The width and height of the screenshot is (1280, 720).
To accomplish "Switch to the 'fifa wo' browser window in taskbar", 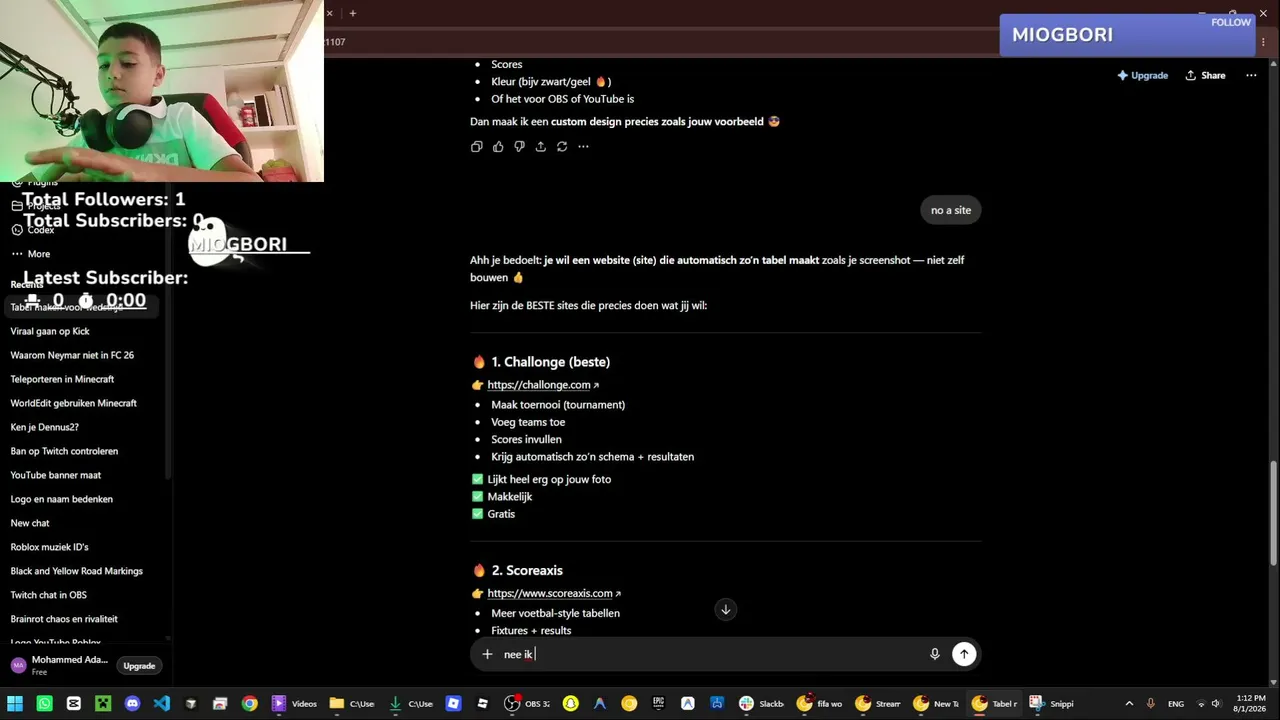I will 819,704.
